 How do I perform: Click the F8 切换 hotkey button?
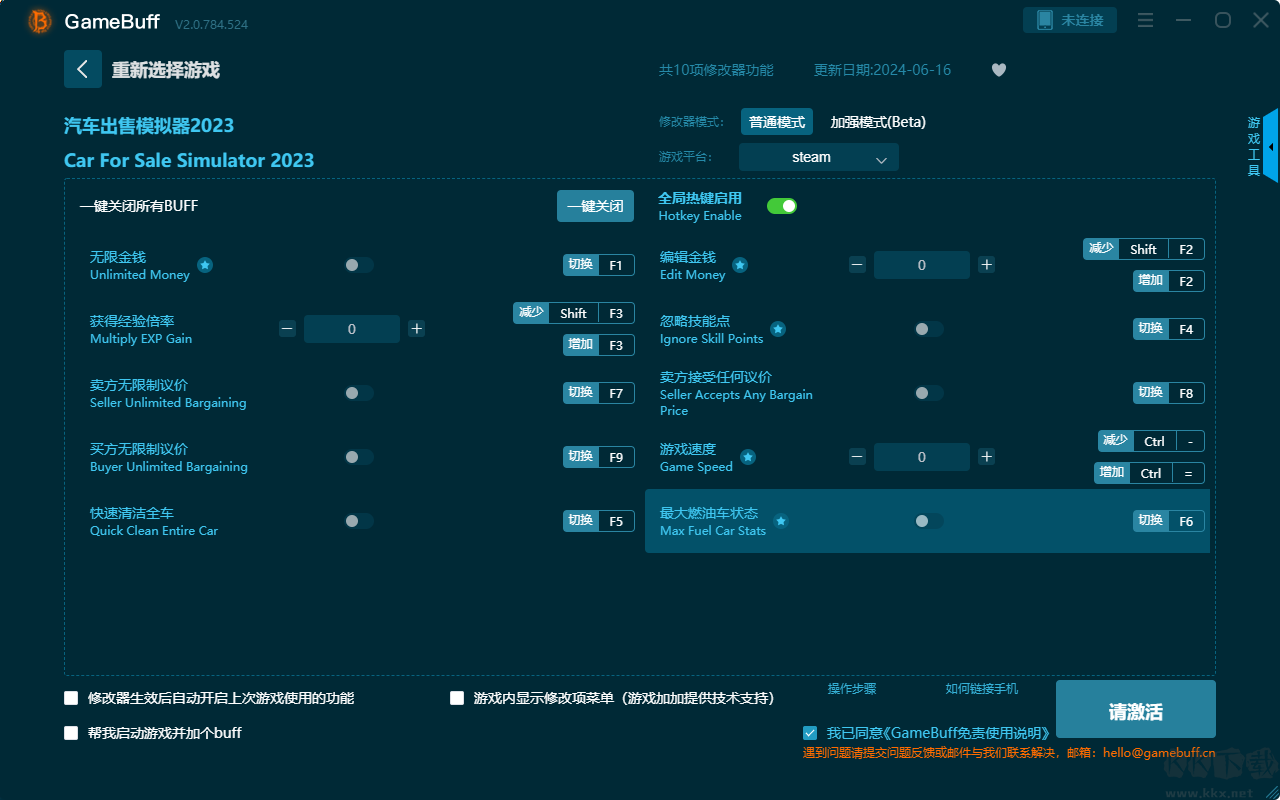tap(1169, 393)
